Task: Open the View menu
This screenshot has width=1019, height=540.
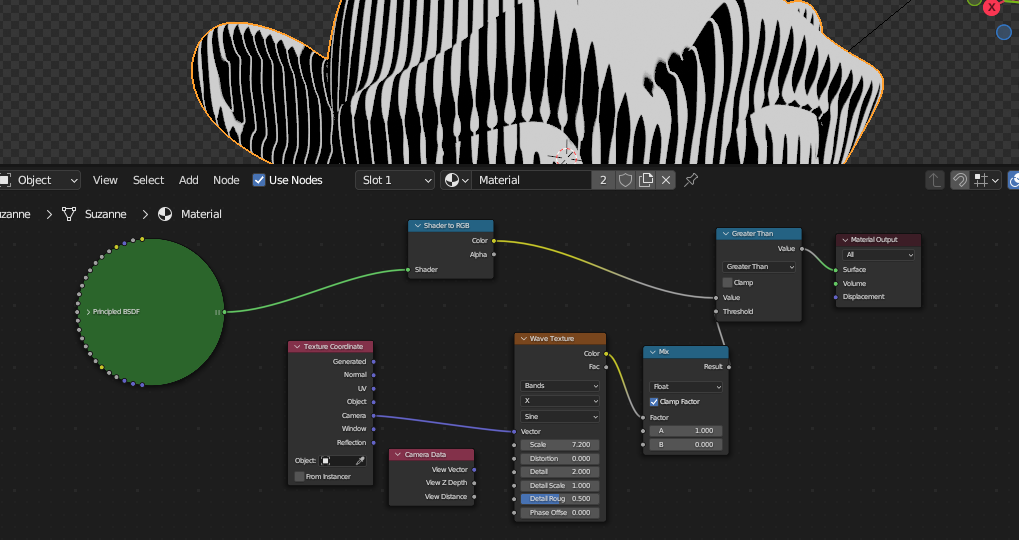Action: click(x=105, y=180)
